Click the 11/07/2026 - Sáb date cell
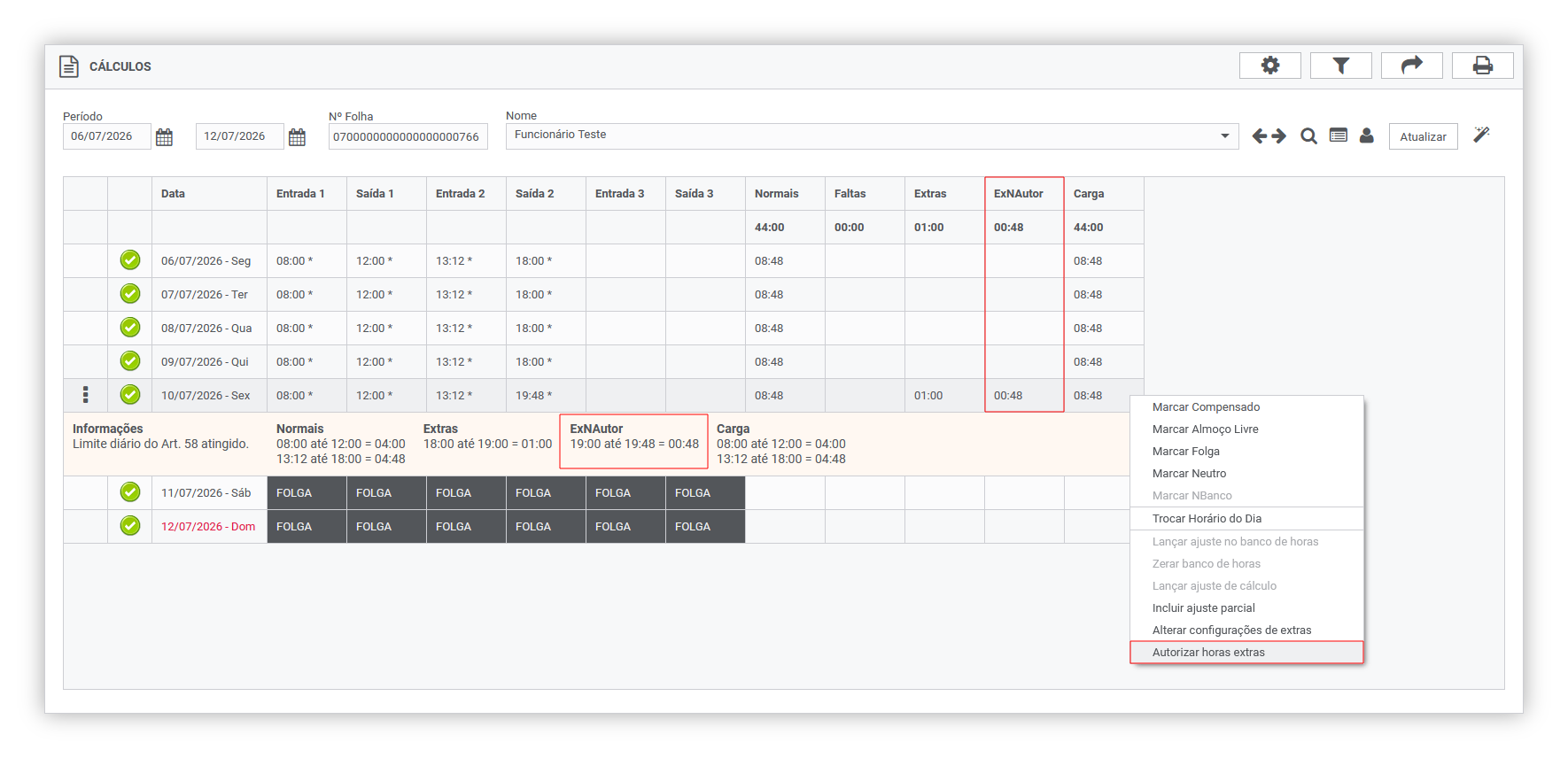Image resolution: width=1568 pixels, height=758 pixels. tap(209, 493)
